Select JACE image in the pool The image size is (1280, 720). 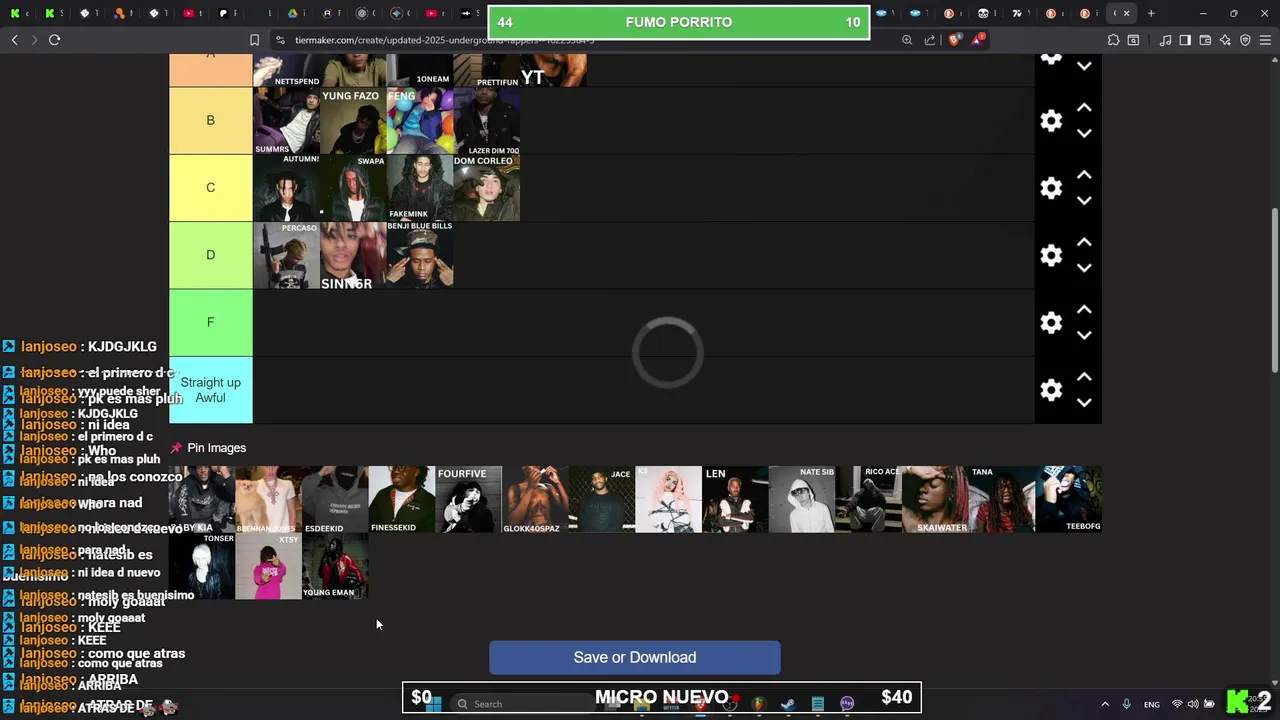point(601,499)
